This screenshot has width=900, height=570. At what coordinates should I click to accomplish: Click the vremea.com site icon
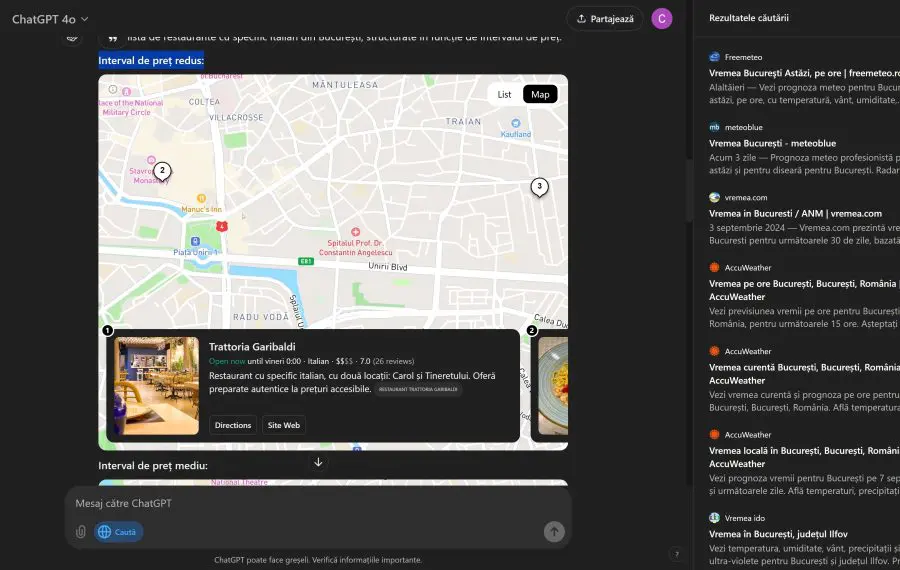pyautogui.click(x=715, y=197)
